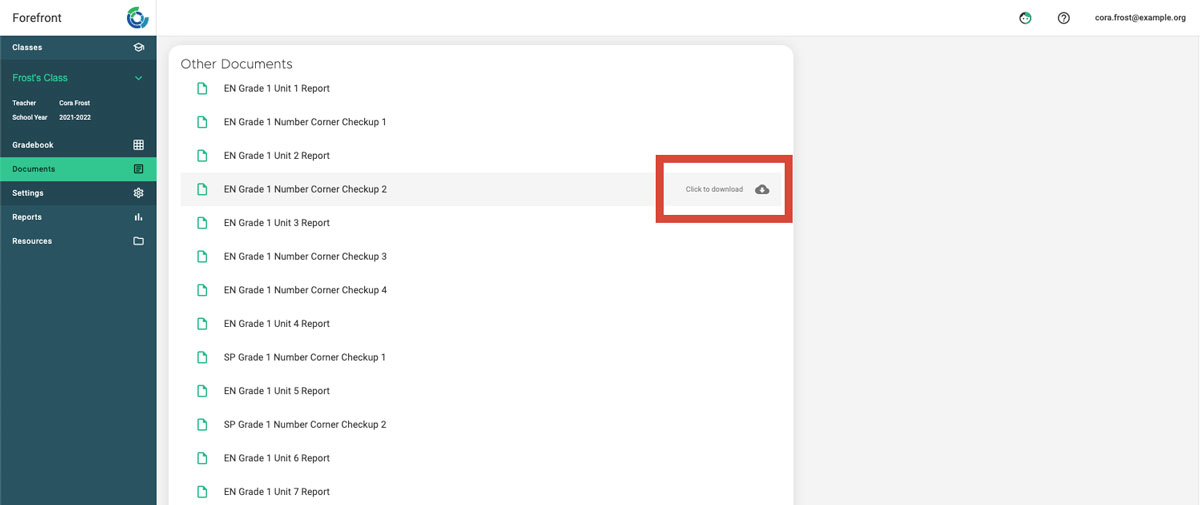The image size is (1200, 505).
Task: Open EN Grade 1 Unit 1 Report
Action: [277, 88]
